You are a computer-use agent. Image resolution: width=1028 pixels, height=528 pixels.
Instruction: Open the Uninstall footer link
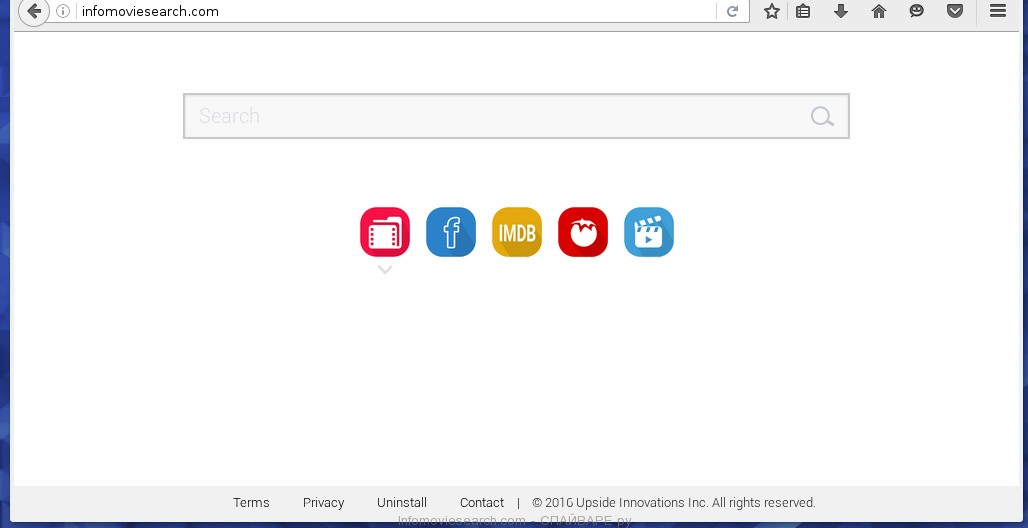tap(402, 503)
